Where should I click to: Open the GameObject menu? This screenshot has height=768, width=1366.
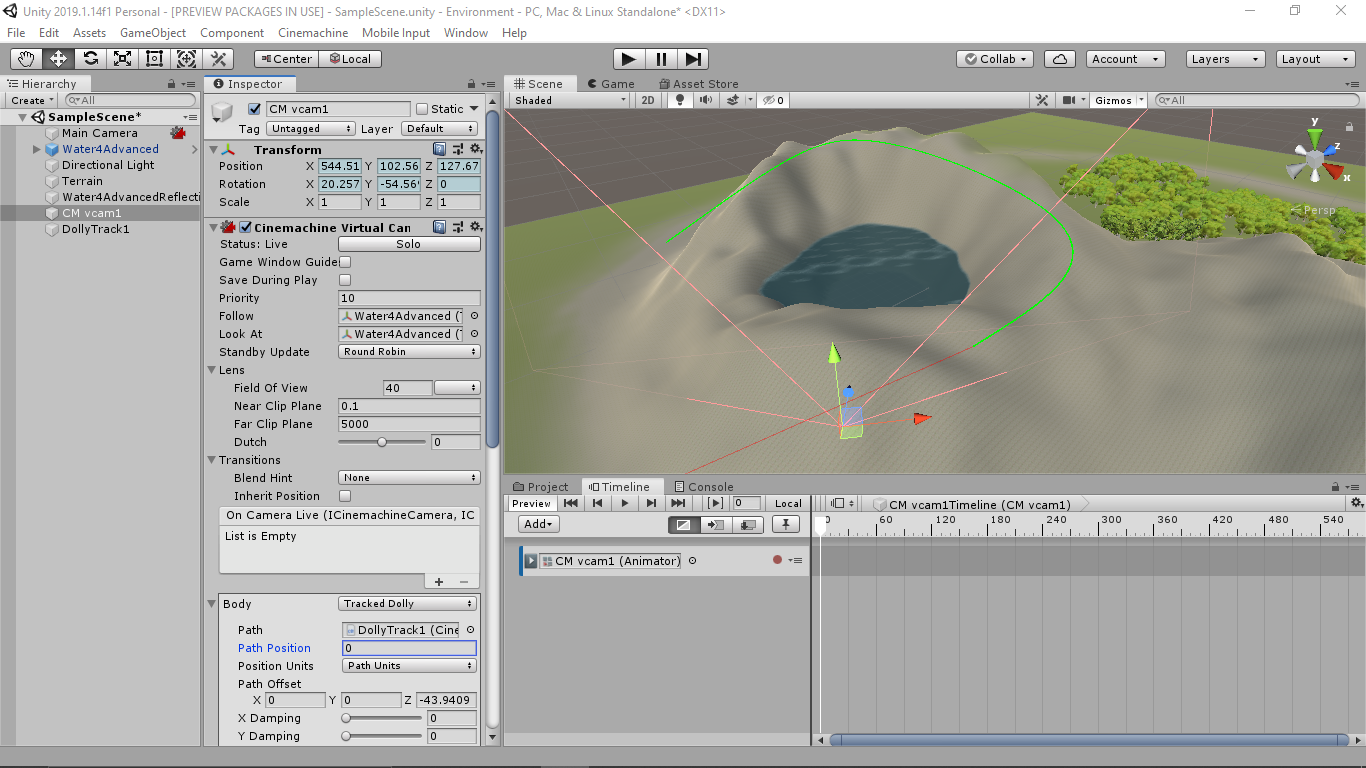tap(153, 32)
